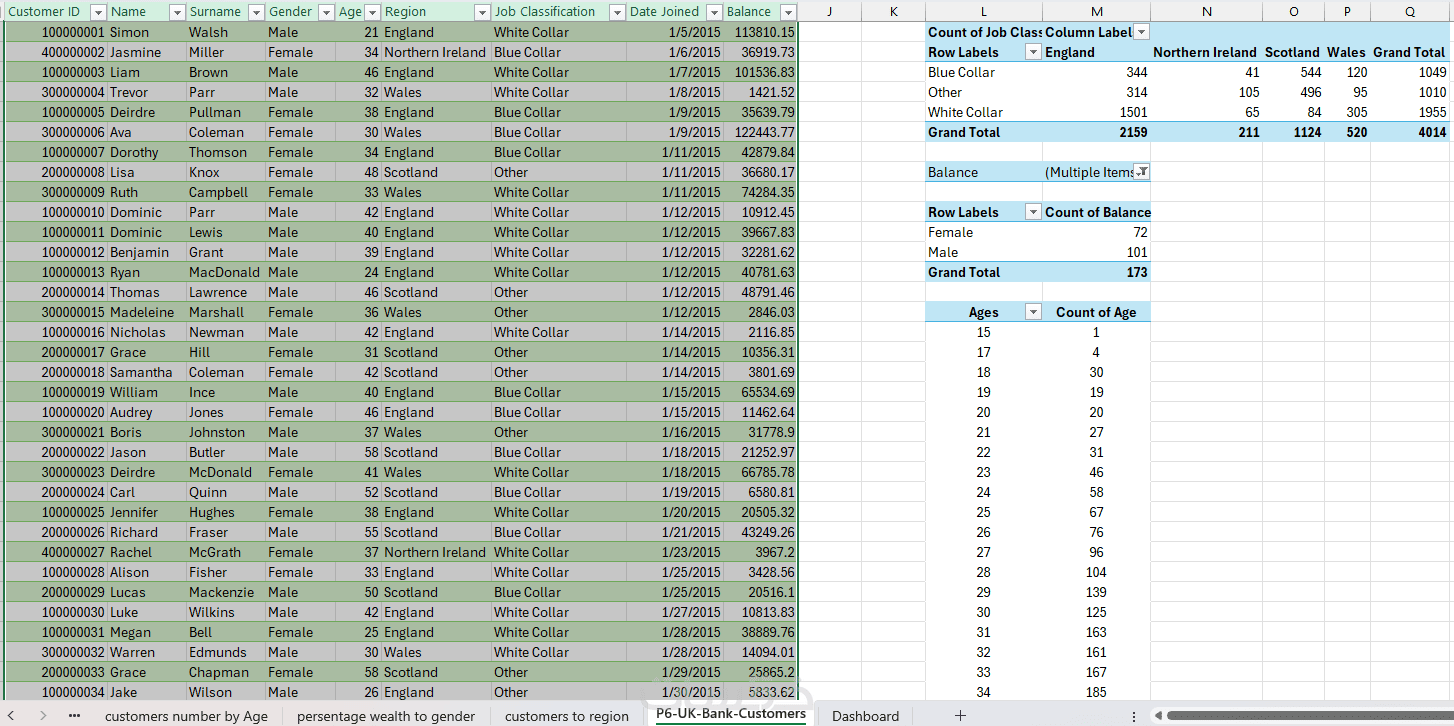The image size is (1454, 726).
Task: Open the Customer ID filter dropdown
Action: click(97, 12)
